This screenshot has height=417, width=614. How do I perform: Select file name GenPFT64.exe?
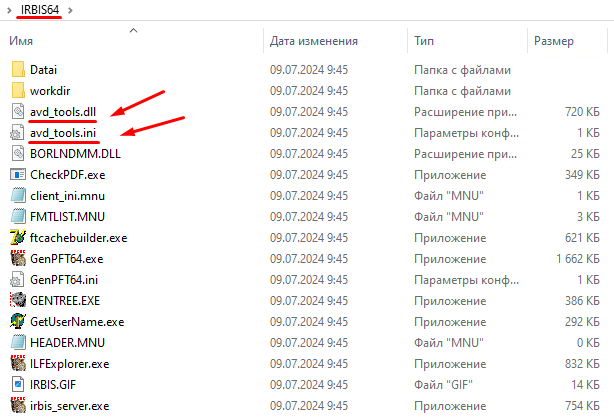(x=67, y=259)
